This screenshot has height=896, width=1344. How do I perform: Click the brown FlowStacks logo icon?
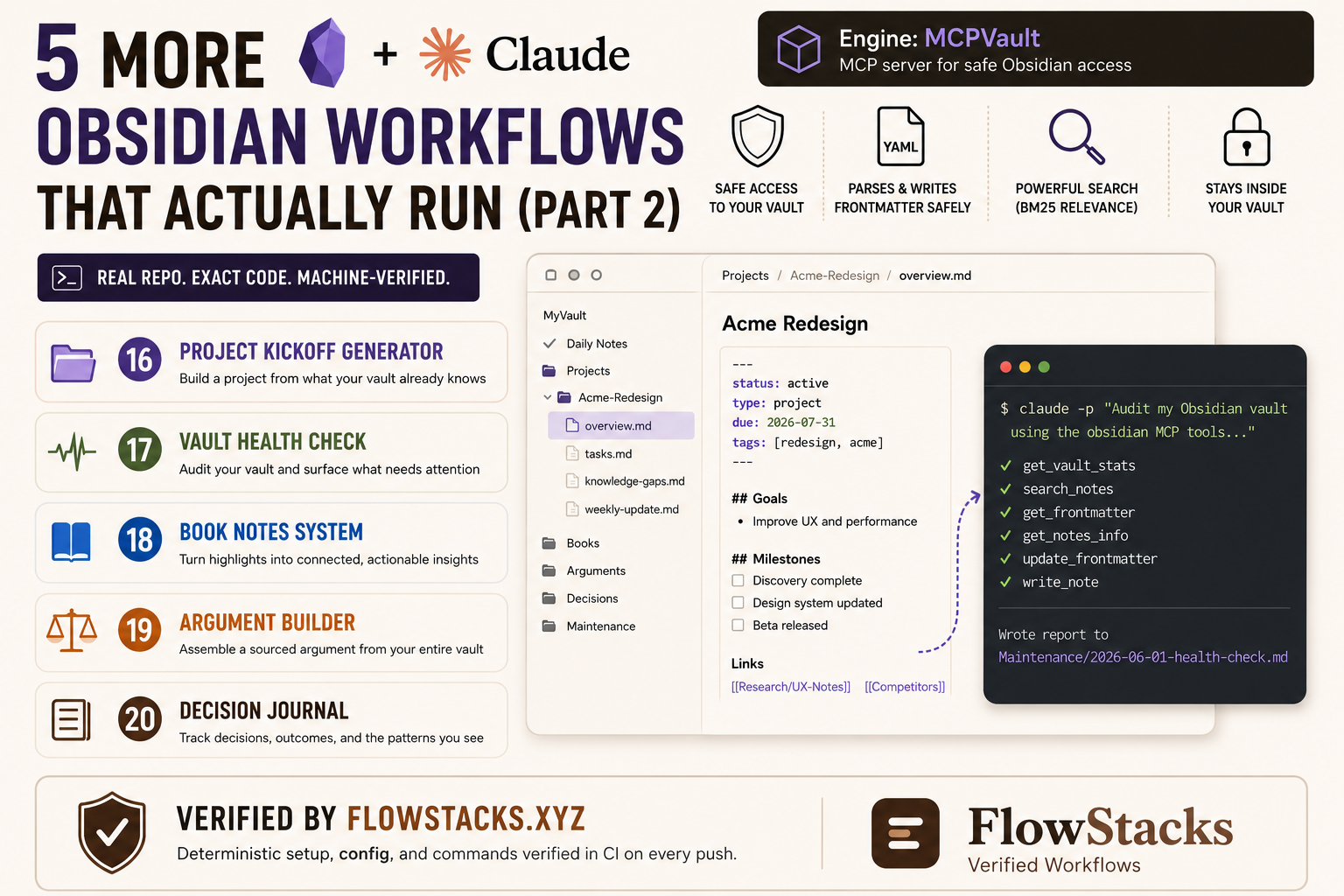[x=906, y=833]
